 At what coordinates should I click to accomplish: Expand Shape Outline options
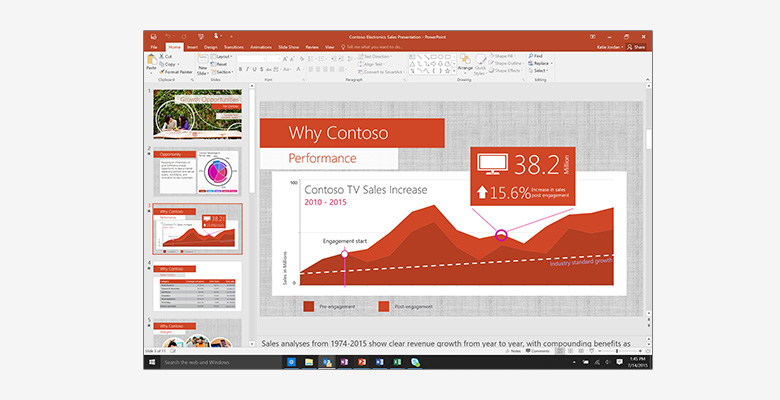tap(505, 63)
